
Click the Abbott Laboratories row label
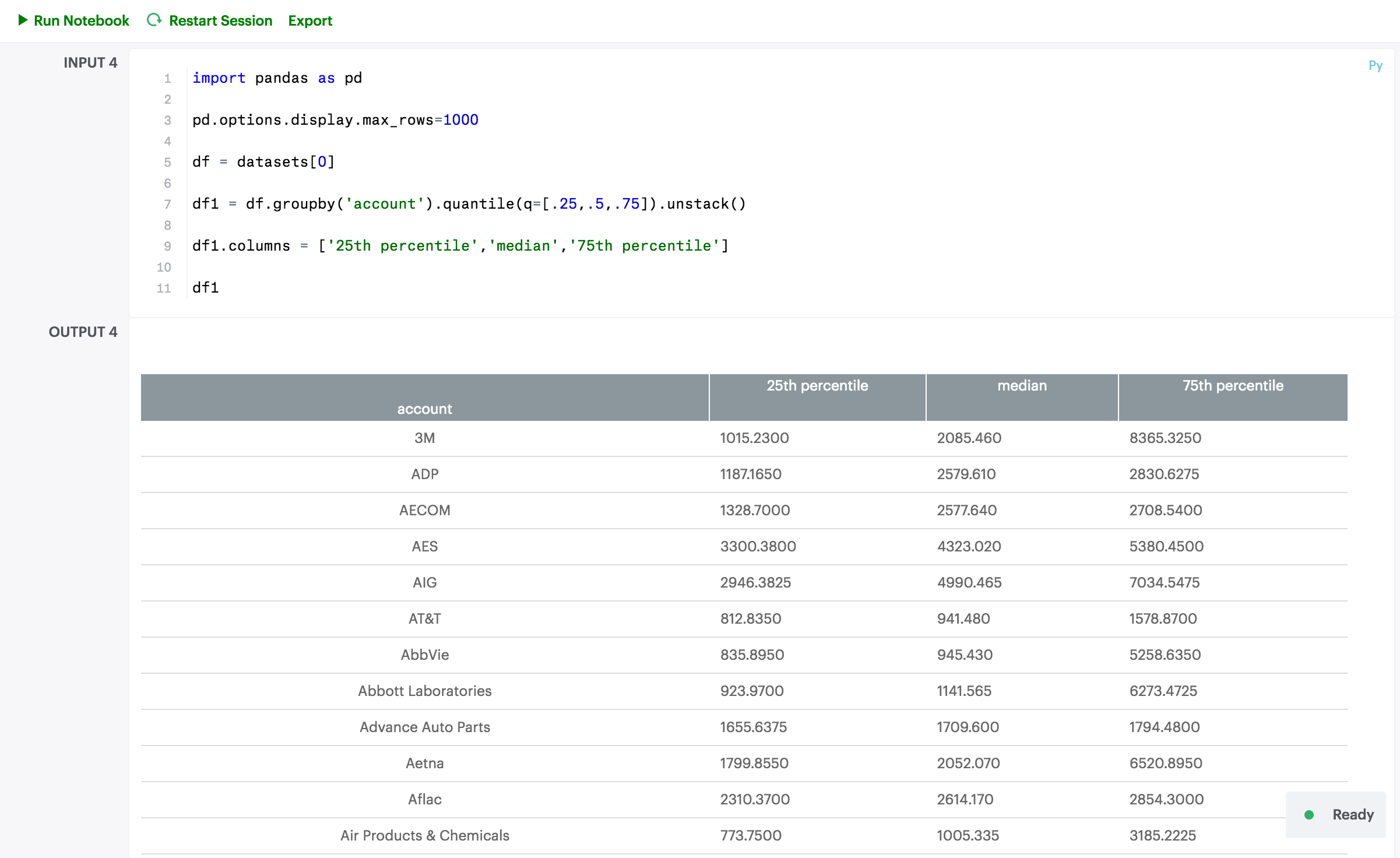[x=424, y=691]
